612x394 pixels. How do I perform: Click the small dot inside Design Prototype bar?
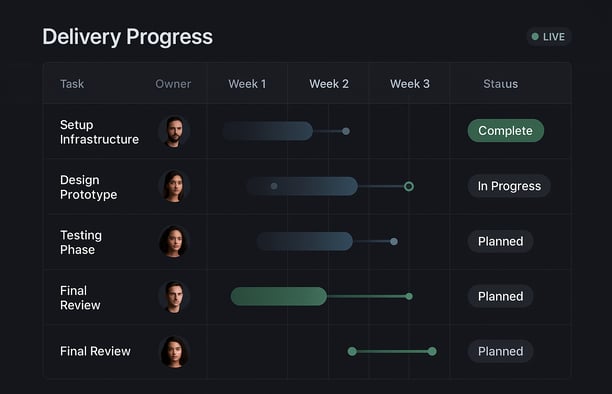click(x=274, y=186)
